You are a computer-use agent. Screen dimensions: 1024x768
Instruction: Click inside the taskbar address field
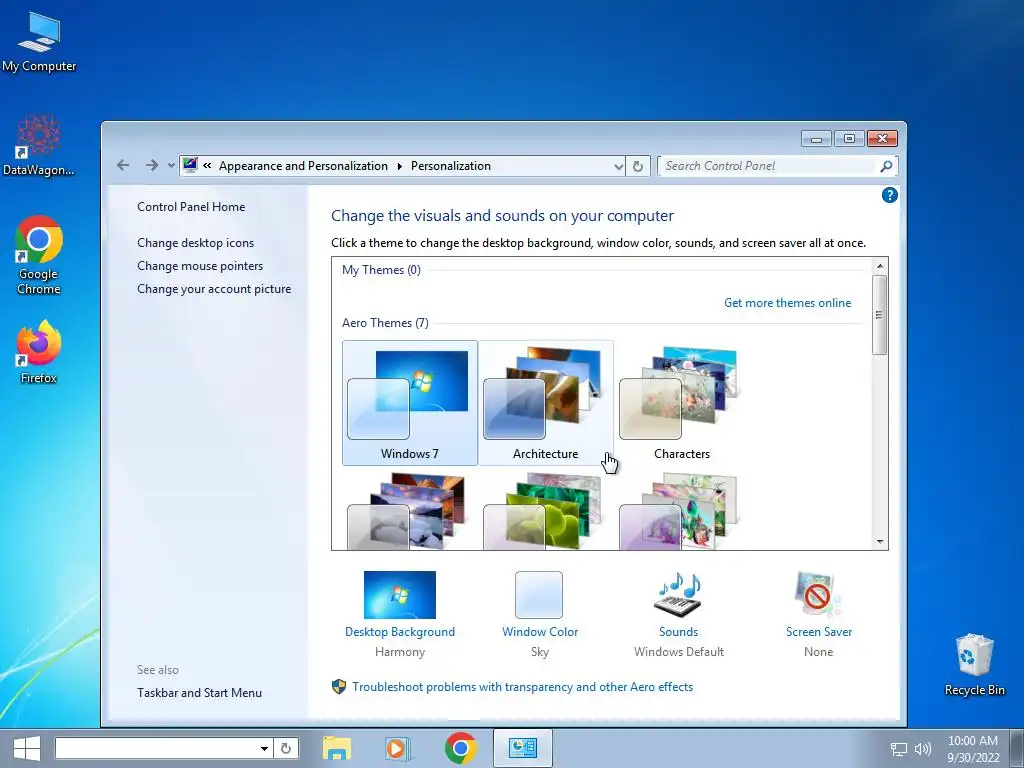click(155, 748)
